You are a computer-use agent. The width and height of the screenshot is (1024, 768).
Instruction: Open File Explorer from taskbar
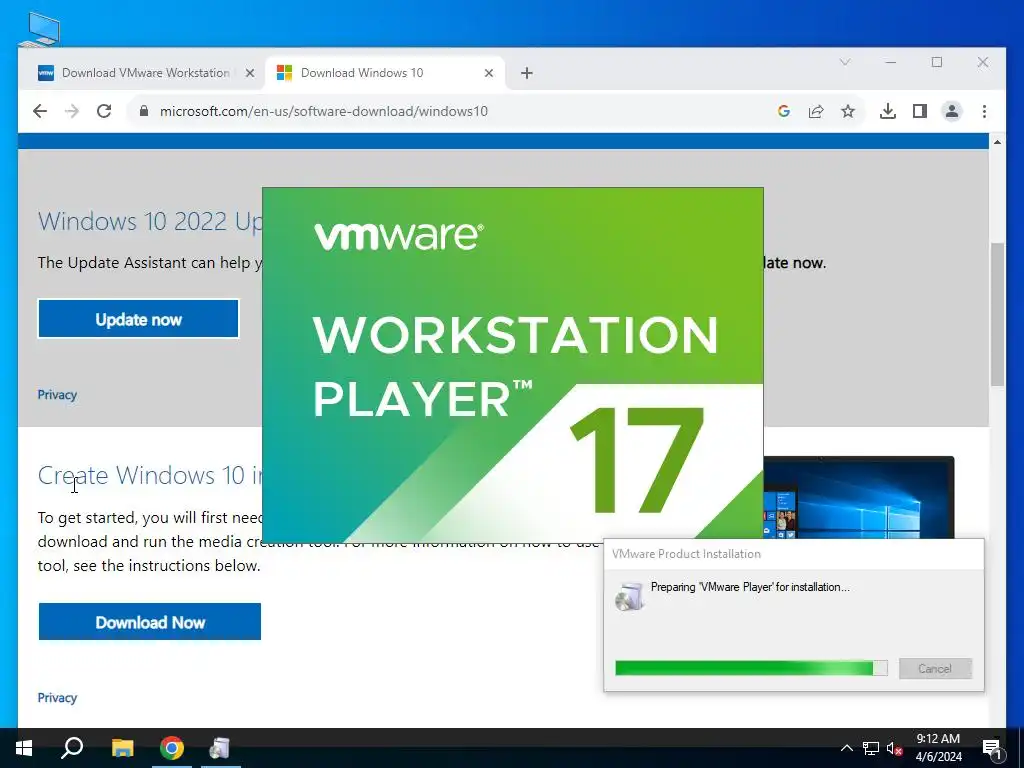[x=122, y=748]
